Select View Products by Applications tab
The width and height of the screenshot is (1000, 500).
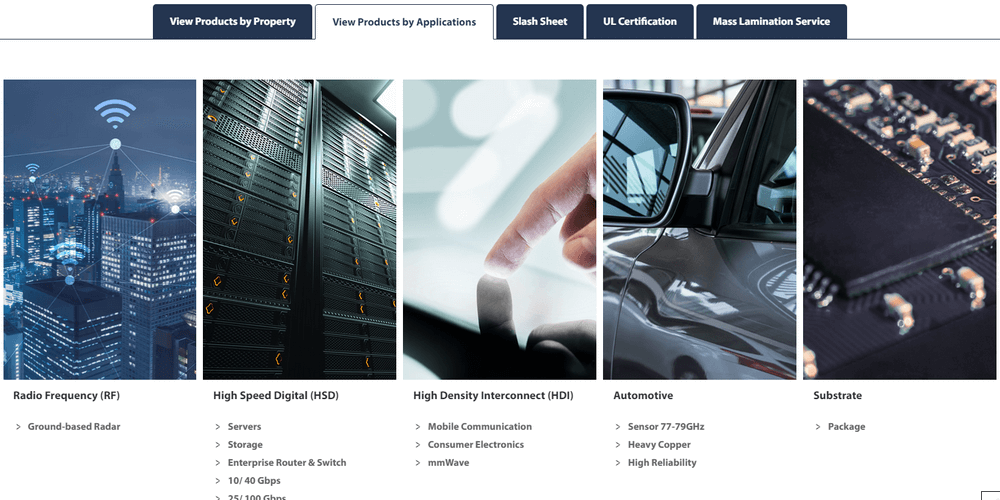click(x=404, y=22)
